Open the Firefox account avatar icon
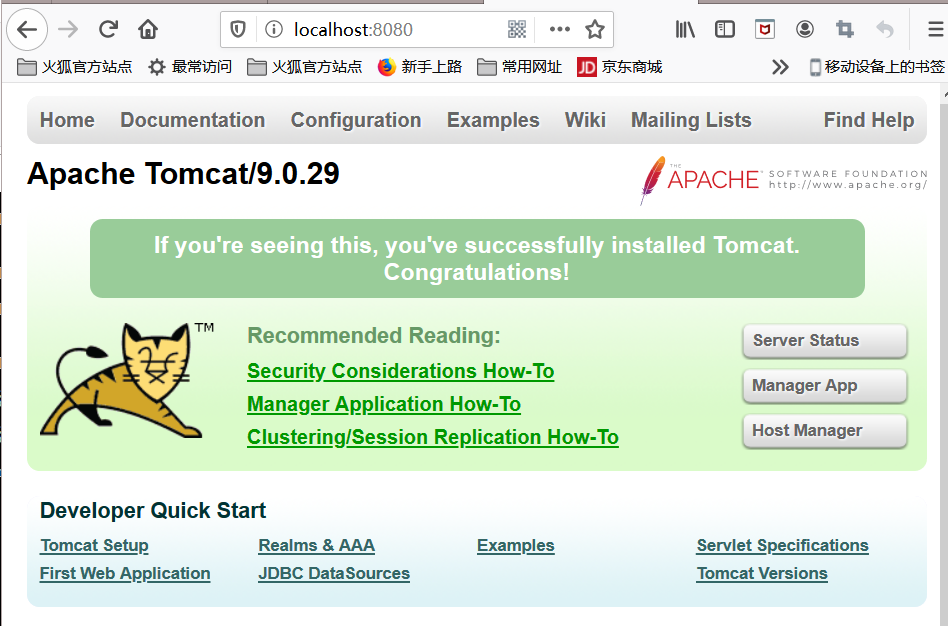 [x=805, y=29]
